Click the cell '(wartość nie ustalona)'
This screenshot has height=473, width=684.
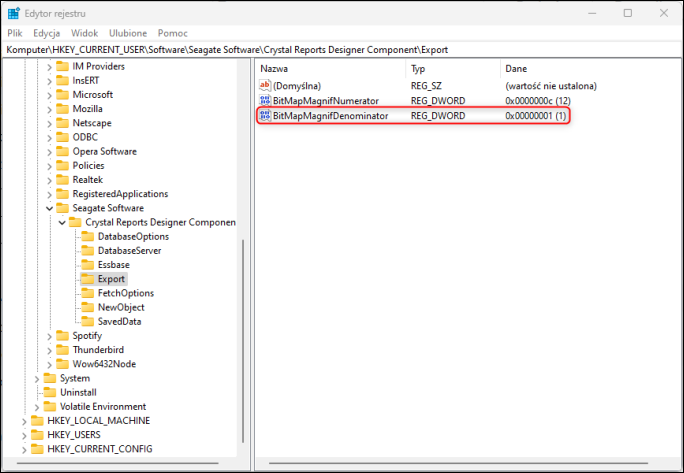click(551, 86)
